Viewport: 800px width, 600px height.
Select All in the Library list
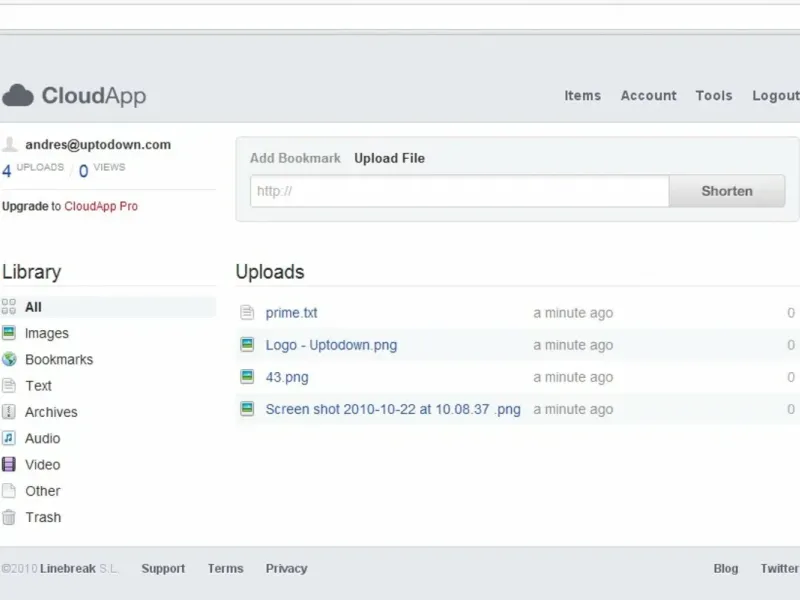click(x=108, y=307)
